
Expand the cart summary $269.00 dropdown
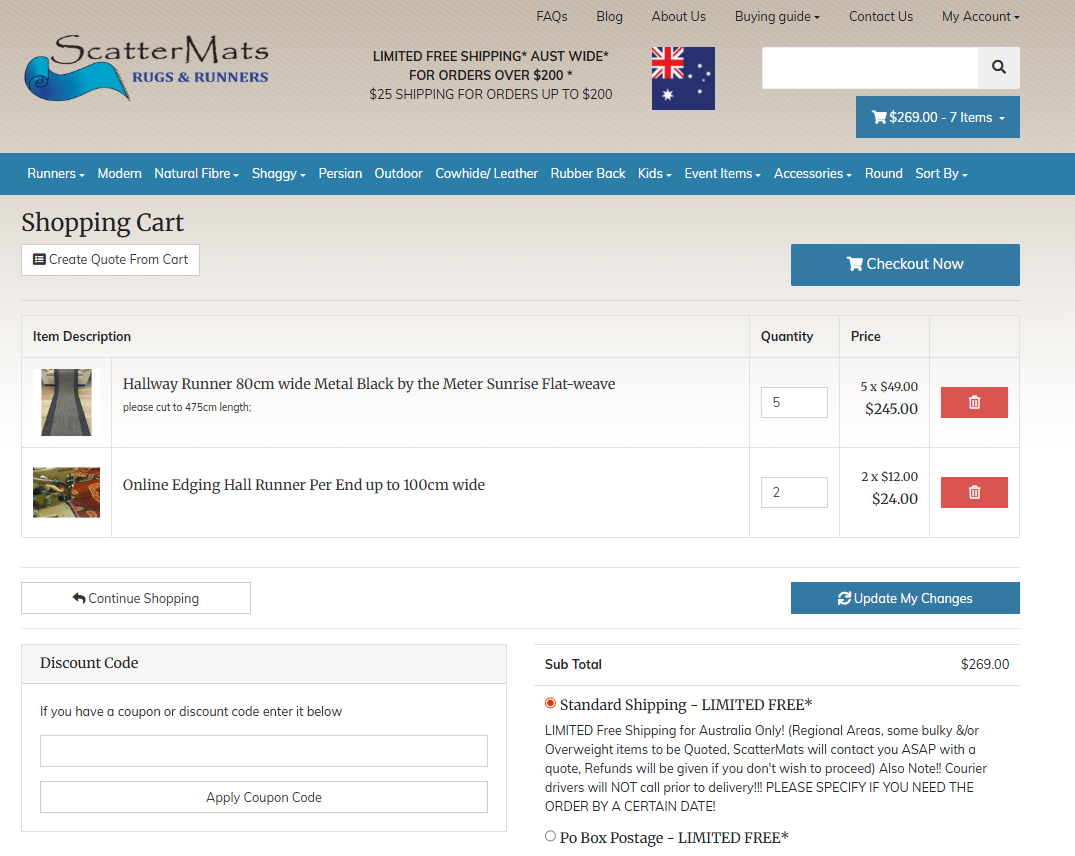(937, 117)
